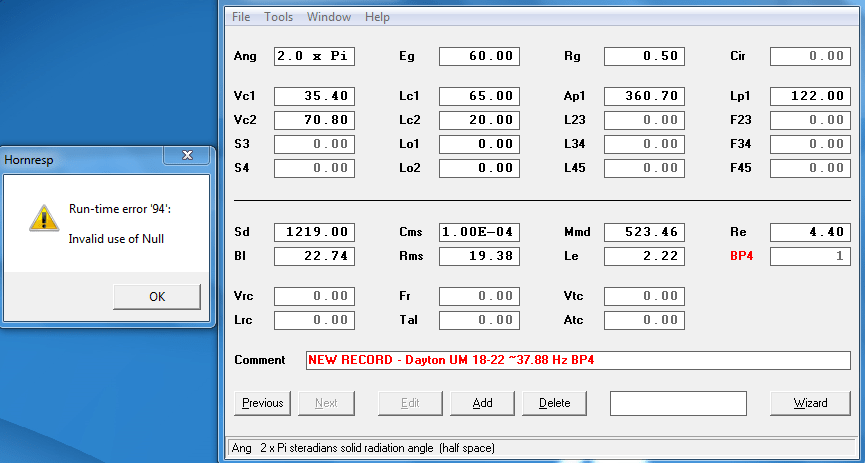Select the Cir input field

pos(810,56)
